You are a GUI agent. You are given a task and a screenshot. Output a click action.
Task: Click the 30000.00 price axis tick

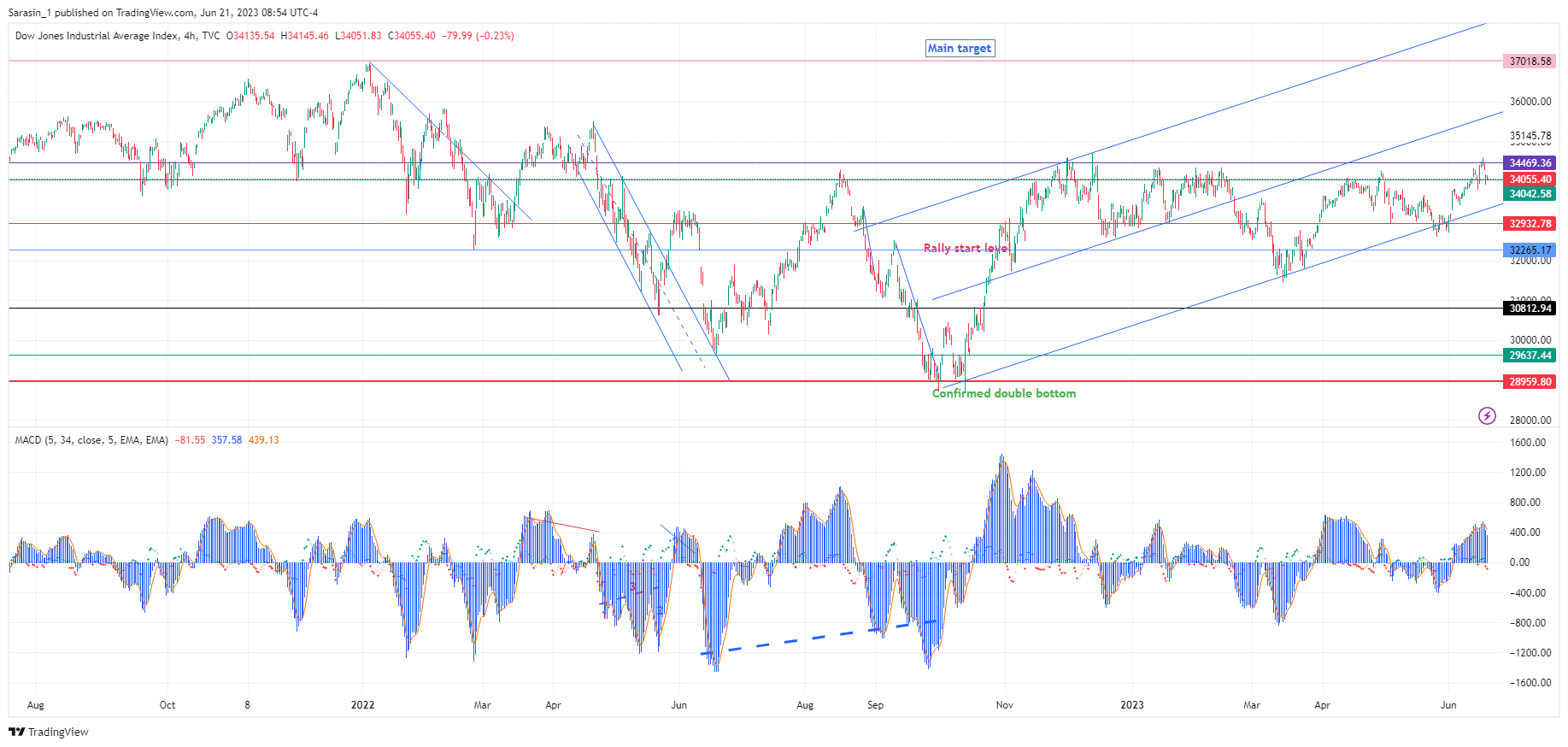[1530, 340]
